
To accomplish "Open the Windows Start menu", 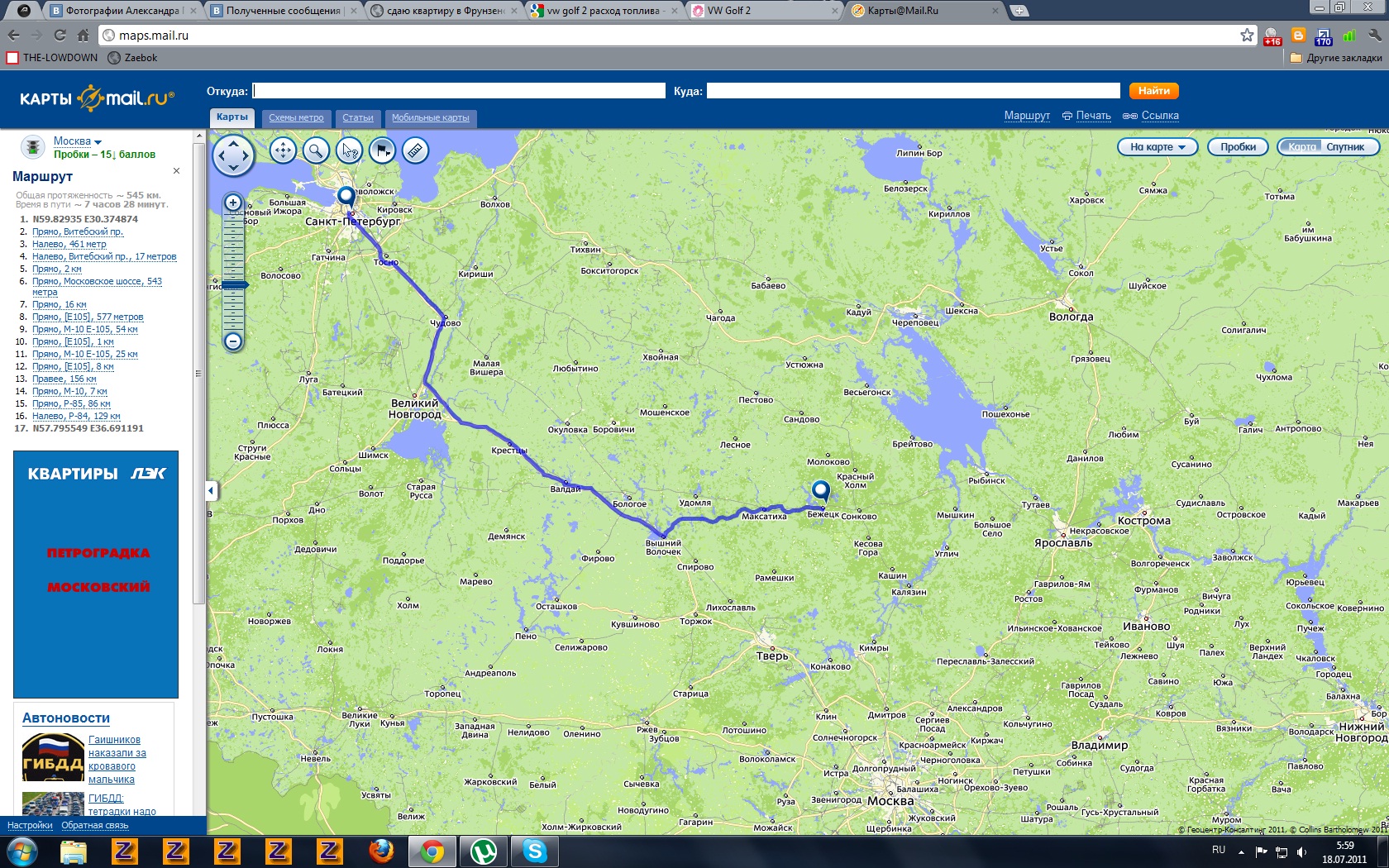I will click(x=21, y=851).
